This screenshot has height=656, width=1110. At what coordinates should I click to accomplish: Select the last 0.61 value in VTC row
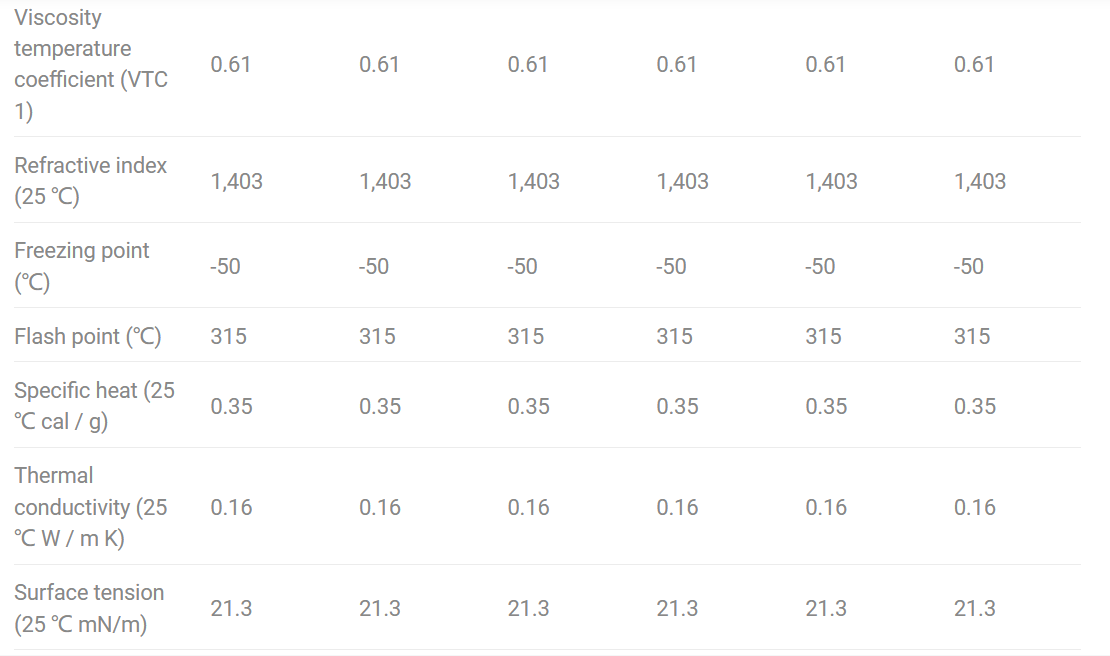tap(974, 64)
